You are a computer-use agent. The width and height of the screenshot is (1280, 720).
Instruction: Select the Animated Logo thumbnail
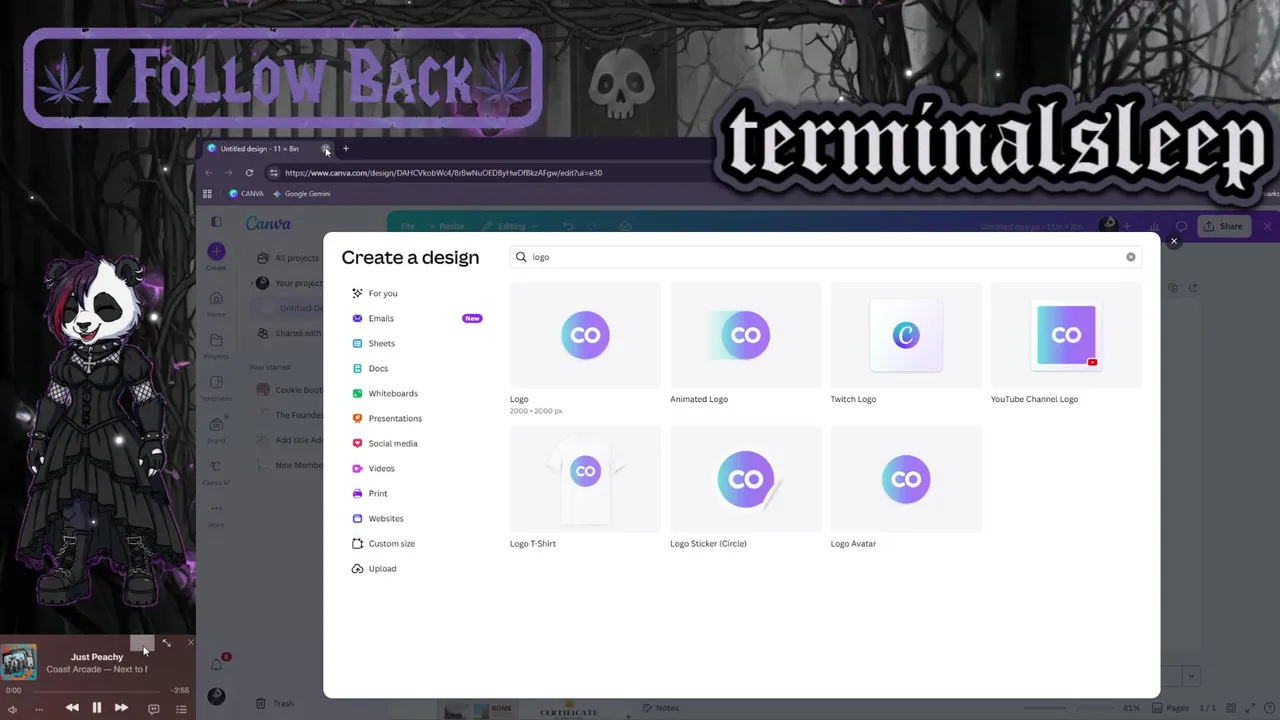[746, 335]
